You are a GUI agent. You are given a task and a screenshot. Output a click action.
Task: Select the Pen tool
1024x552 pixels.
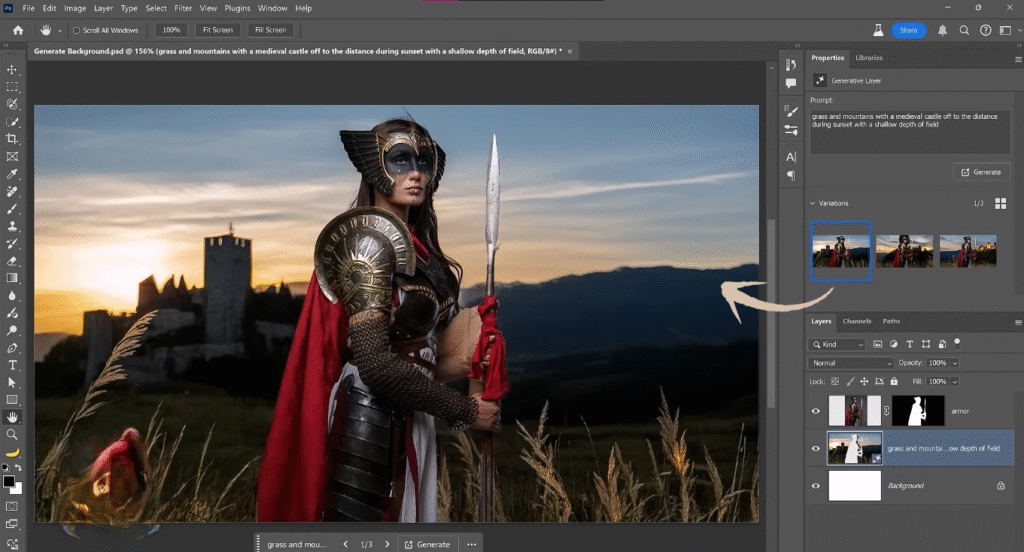tap(12, 348)
